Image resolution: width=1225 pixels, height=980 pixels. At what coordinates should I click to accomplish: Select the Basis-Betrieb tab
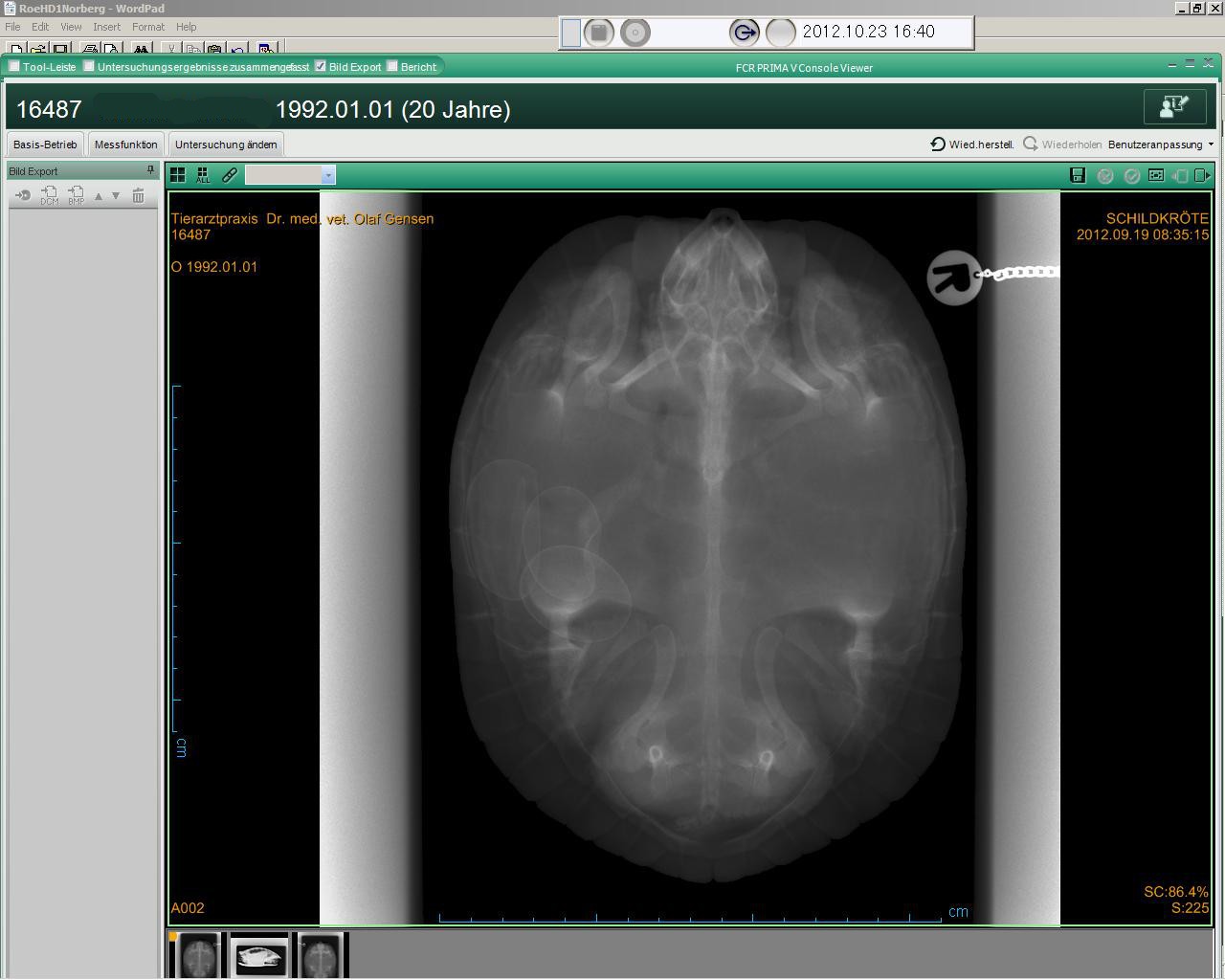coord(45,145)
